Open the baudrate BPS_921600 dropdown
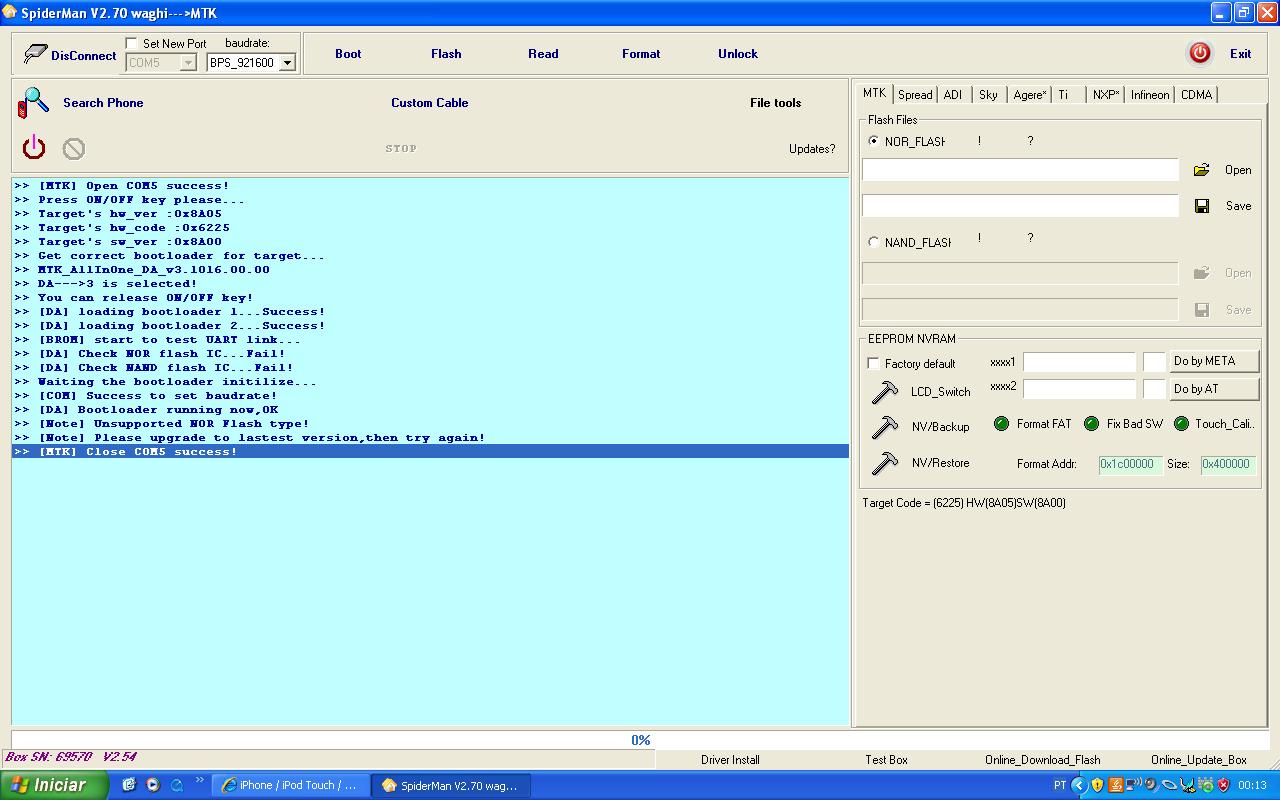 (287, 63)
